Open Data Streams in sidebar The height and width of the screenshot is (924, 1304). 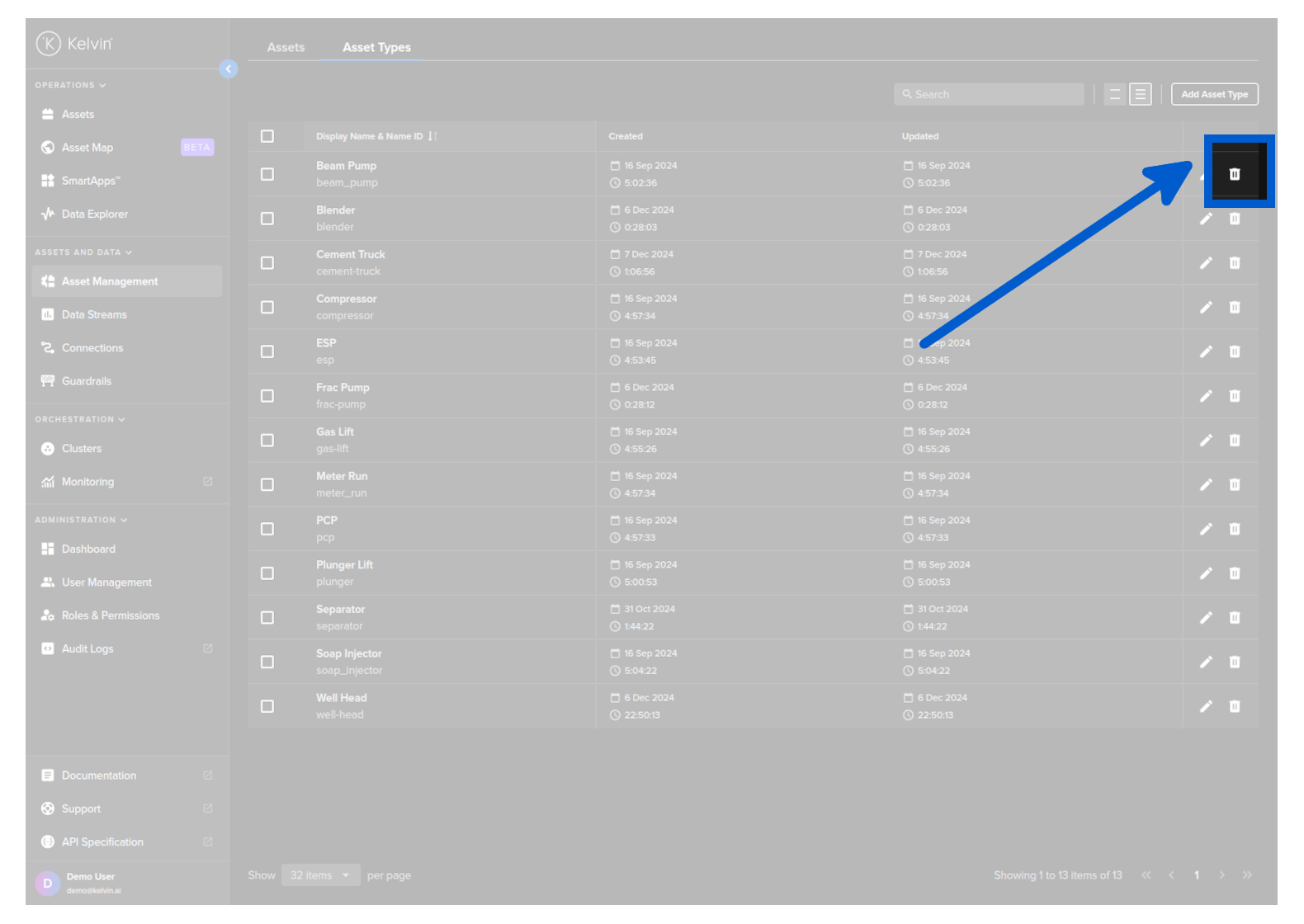(94, 314)
